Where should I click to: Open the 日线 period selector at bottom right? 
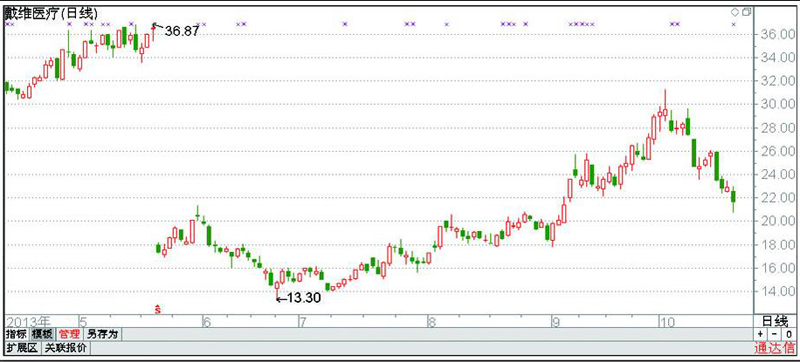pyautogui.click(x=775, y=321)
